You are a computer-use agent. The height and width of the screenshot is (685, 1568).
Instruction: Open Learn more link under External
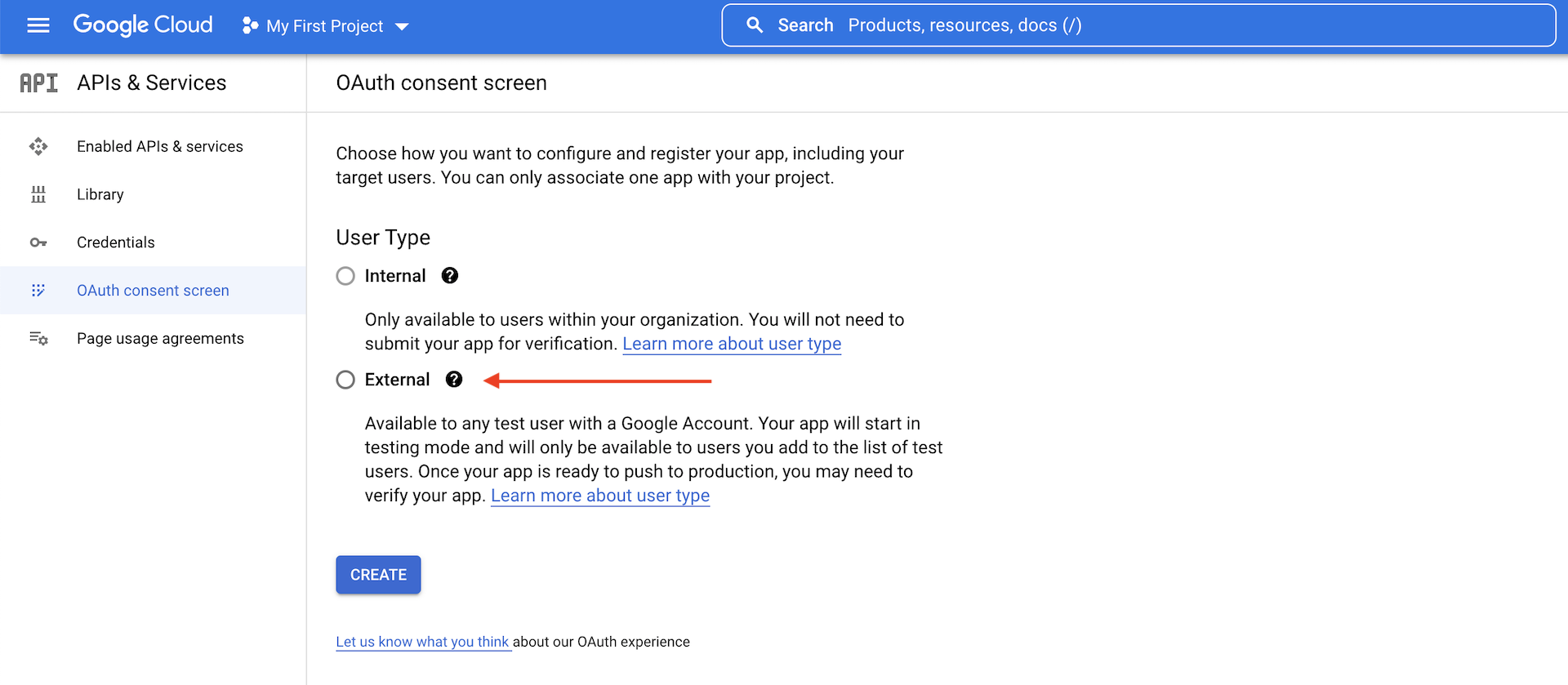pyautogui.click(x=600, y=496)
